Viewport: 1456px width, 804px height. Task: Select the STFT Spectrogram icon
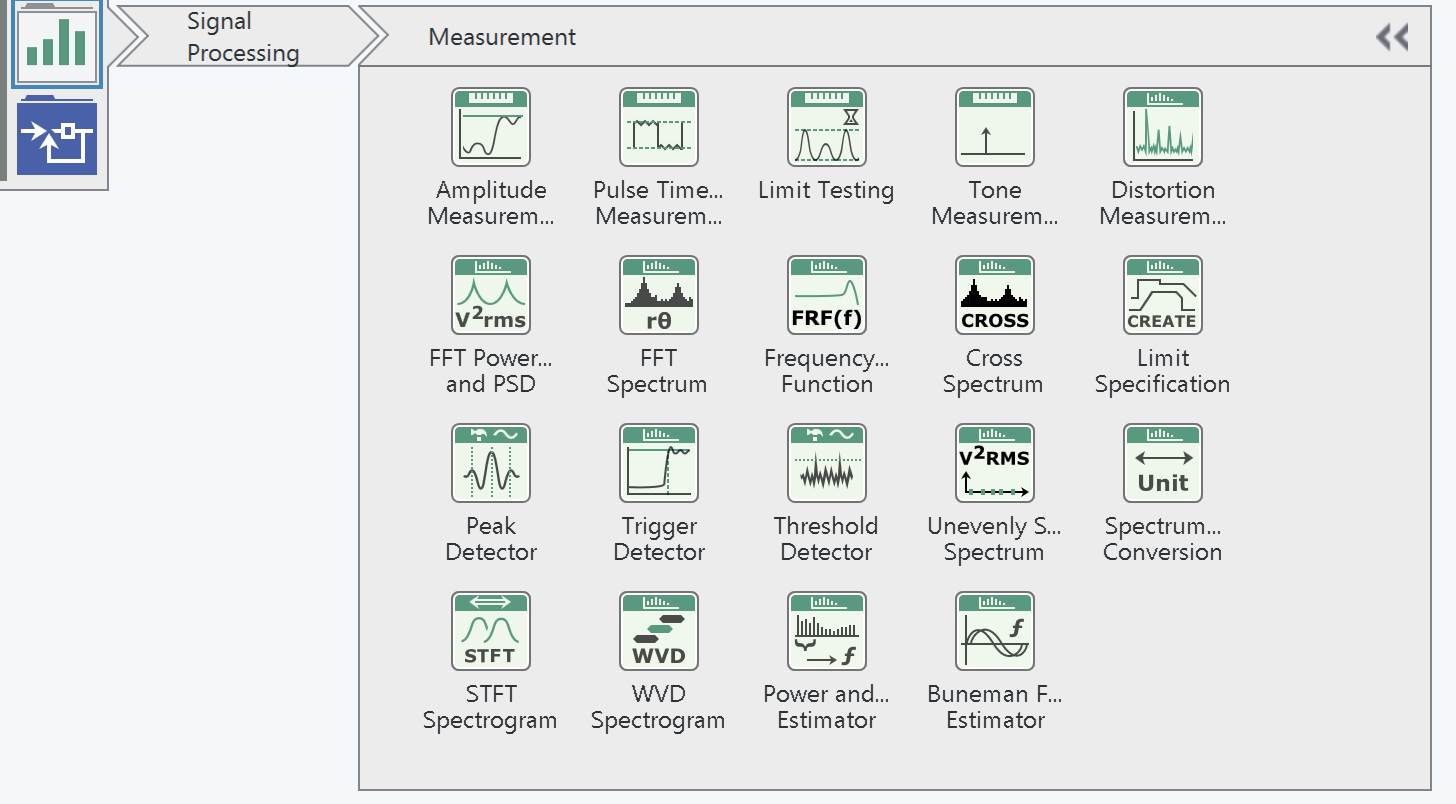pyautogui.click(x=490, y=631)
